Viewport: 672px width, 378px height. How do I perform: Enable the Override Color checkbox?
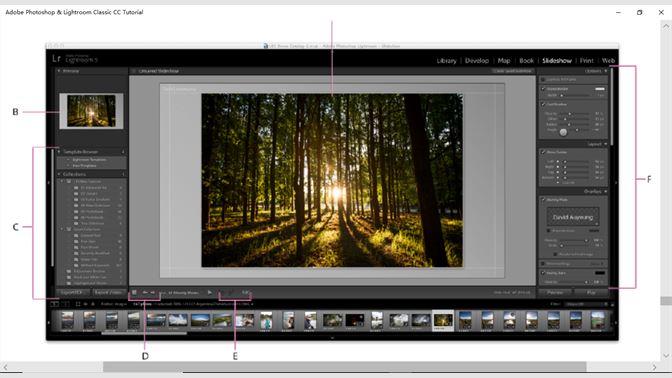(549, 231)
